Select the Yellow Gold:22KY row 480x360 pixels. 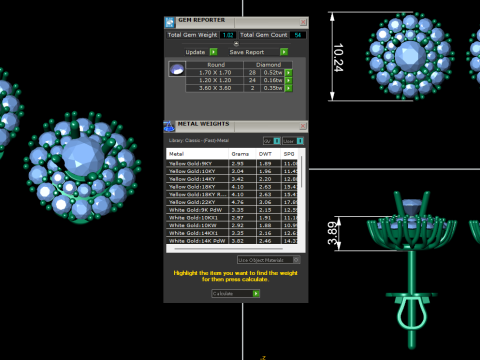232,202
